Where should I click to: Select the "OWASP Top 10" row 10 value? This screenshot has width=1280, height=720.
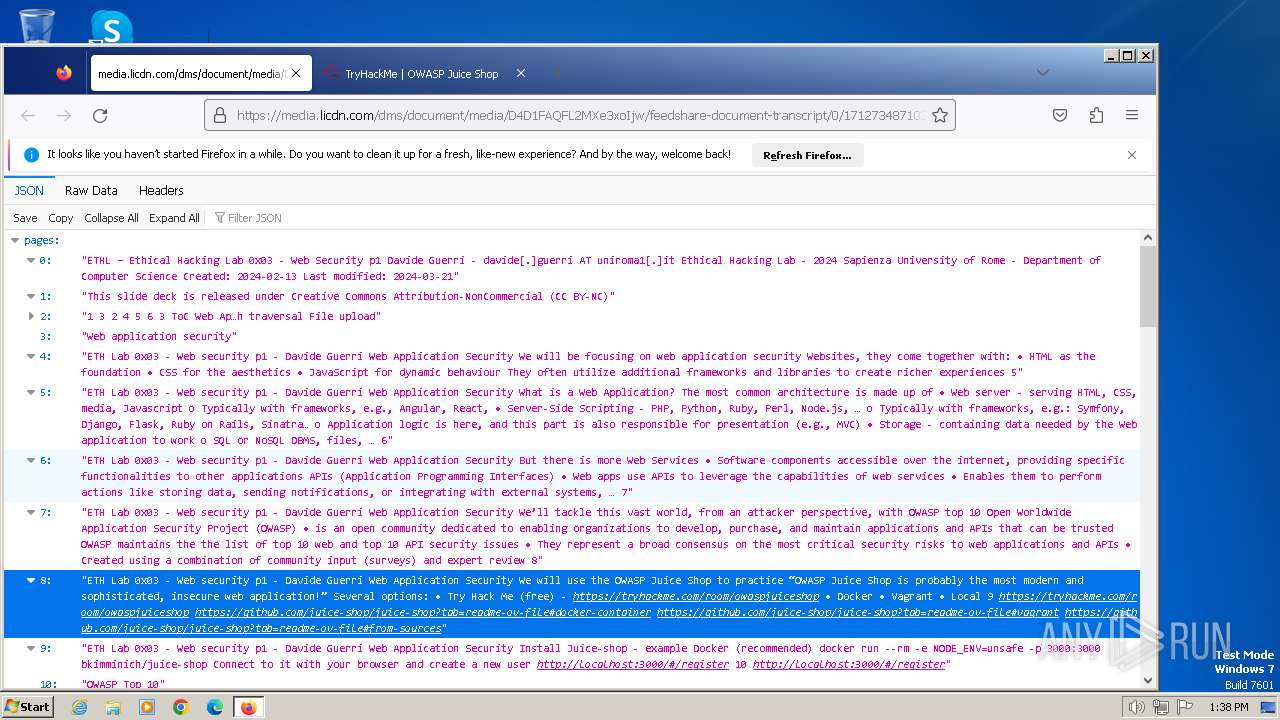(x=122, y=684)
